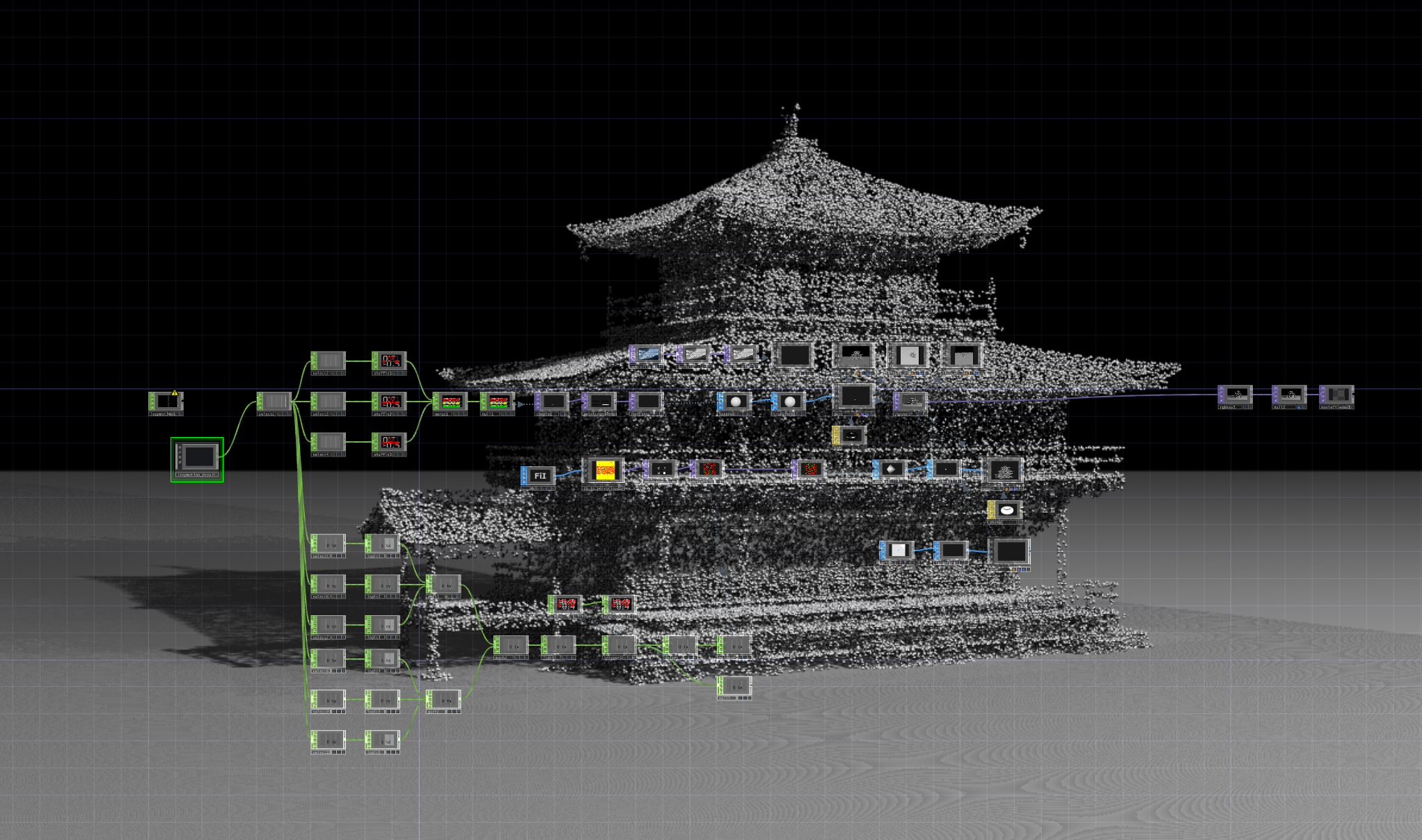Click the first blue sphere SOP node
The width and height of the screenshot is (1422, 840).
coord(735,402)
